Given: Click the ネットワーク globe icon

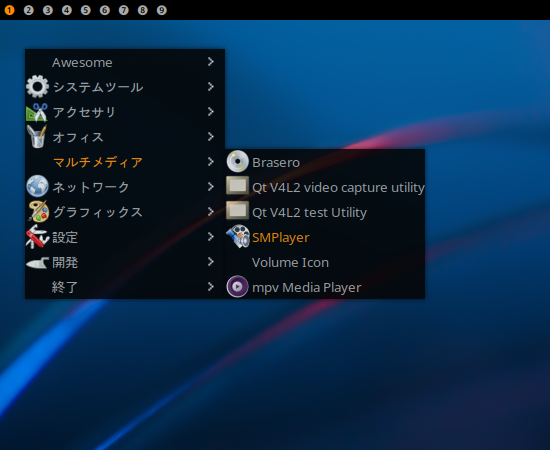Looking at the screenshot, I should click(x=38, y=186).
